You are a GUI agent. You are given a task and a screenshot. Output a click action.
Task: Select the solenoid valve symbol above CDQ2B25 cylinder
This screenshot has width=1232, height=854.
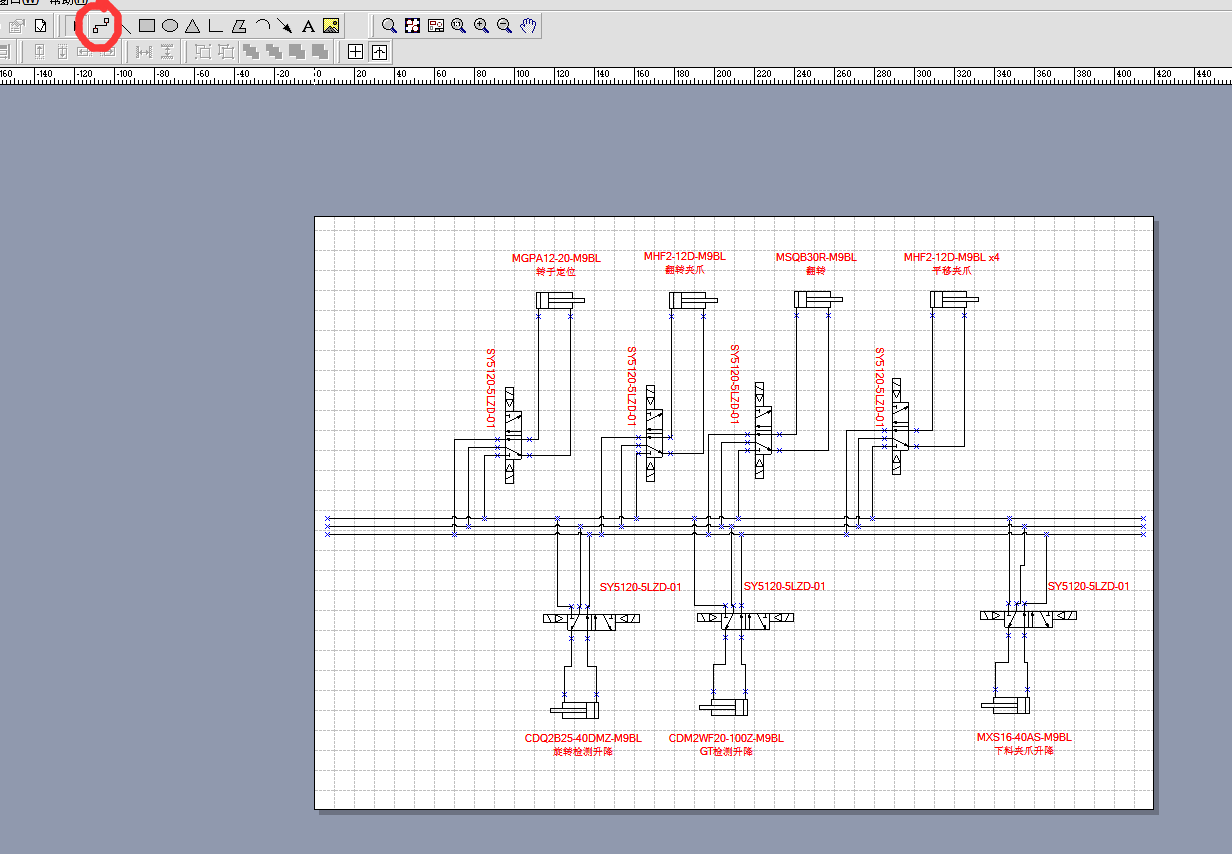(x=591, y=620)
